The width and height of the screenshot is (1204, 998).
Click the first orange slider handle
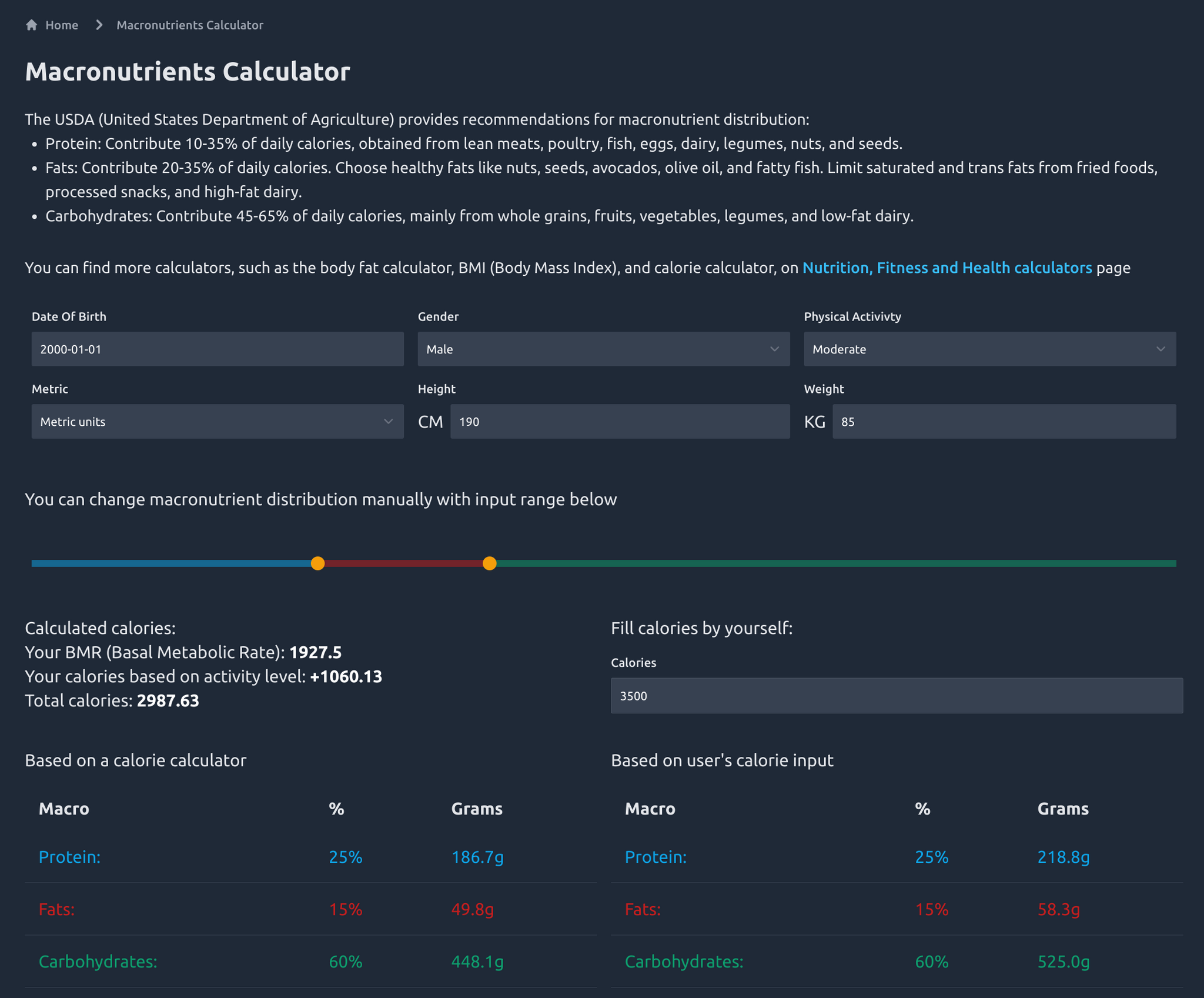317,563
